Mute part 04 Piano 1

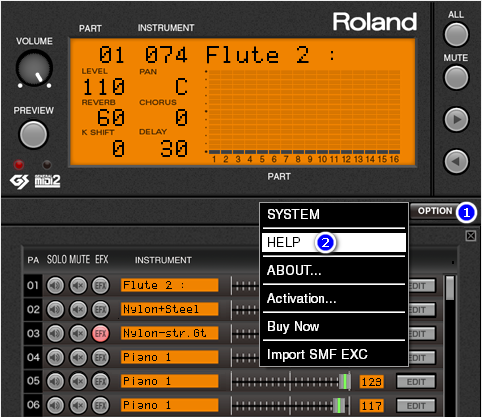[x=78, y=357]
